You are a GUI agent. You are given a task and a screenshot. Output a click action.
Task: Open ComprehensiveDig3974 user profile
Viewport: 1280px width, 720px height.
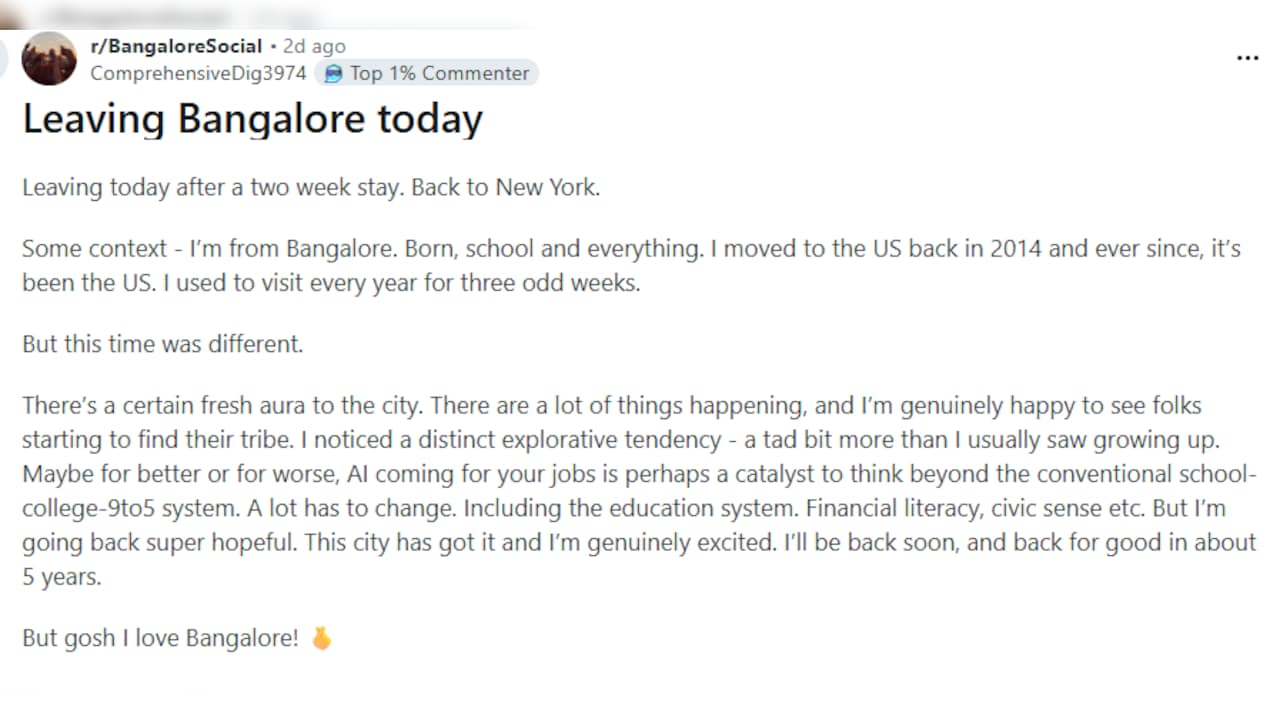[x=198, y=73]
